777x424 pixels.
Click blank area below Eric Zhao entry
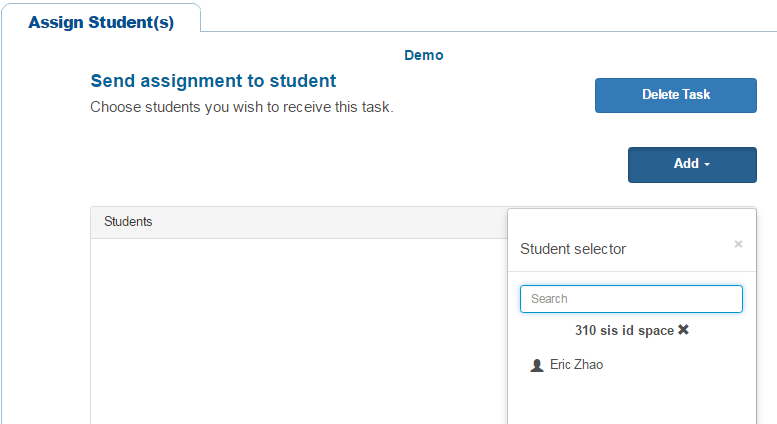[x=631, y=400]
